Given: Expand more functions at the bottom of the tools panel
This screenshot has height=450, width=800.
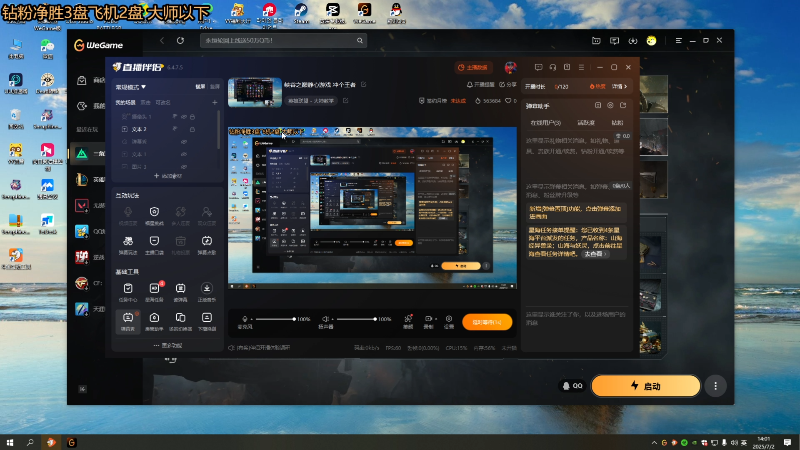Looking at the screenshot, I should tap(167, 345).
